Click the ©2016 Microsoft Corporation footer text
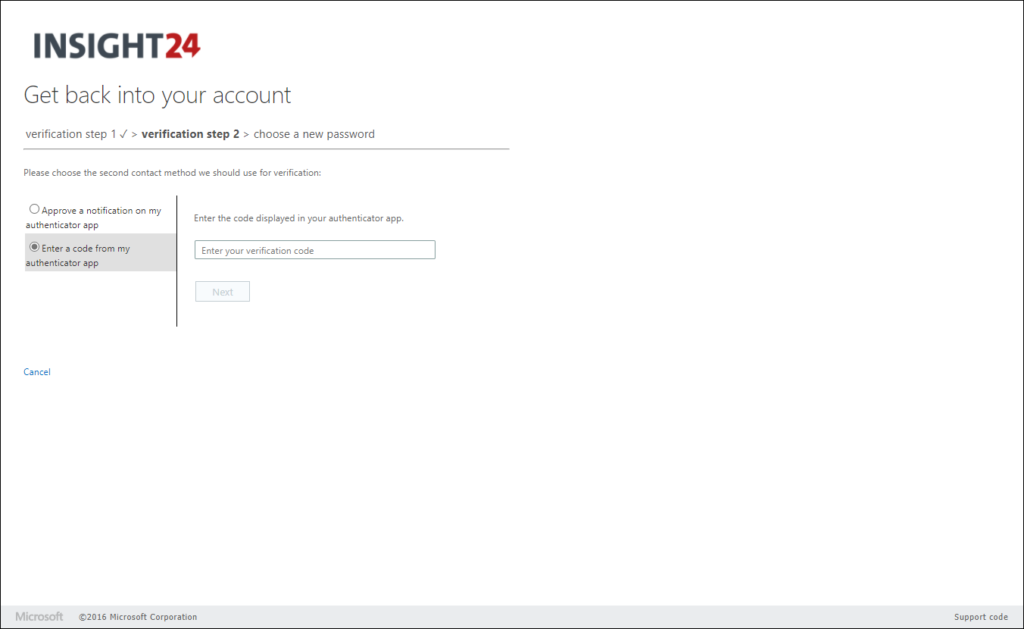Screen dimensions: 1024x629 coord(139,617)
